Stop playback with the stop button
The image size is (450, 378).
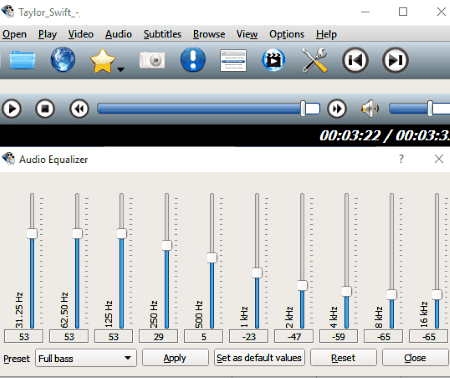point(45,109)
